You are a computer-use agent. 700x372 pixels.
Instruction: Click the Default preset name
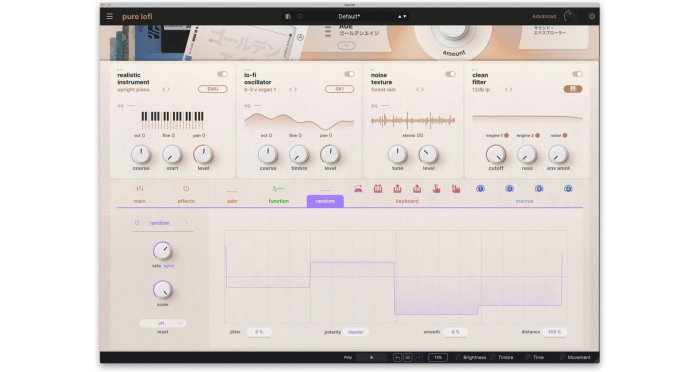tap(349, 17)
